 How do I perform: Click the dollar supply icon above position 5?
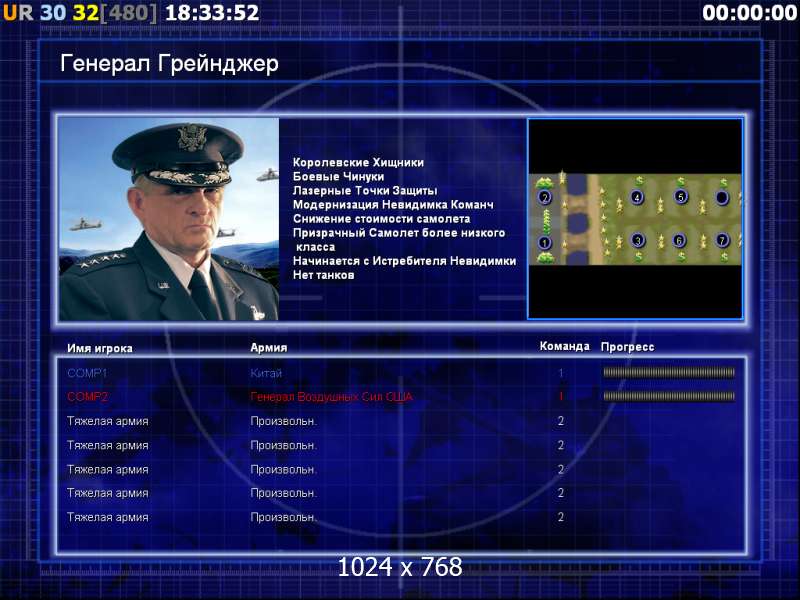(681, 182)
